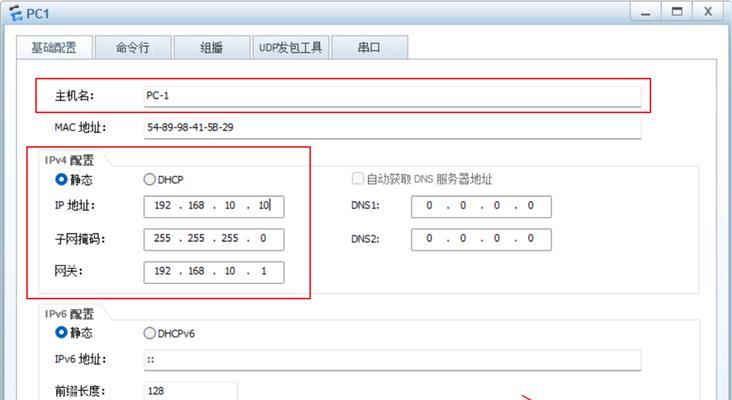Close the PC1 window
This screenshot has width=732, height=400.
coord(708,12)
